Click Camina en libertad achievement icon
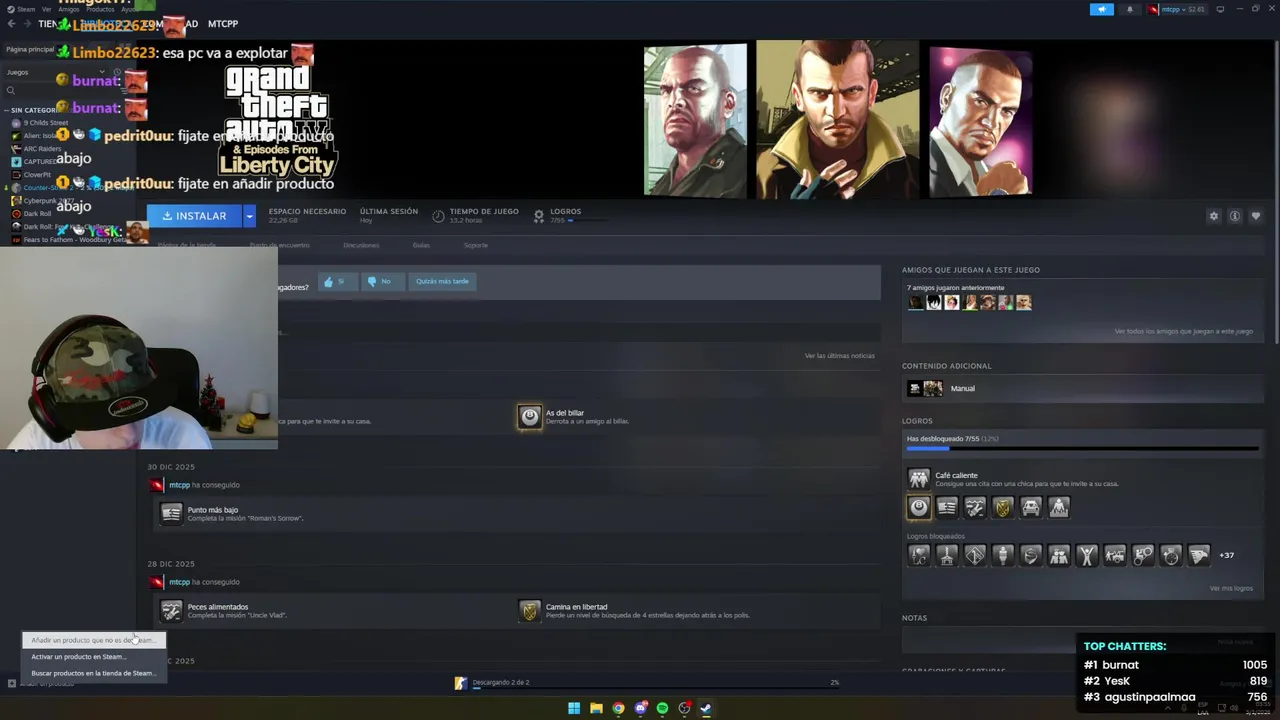Image resolution: width=1280 pixels, height=720 pixels. pos(529,611)
